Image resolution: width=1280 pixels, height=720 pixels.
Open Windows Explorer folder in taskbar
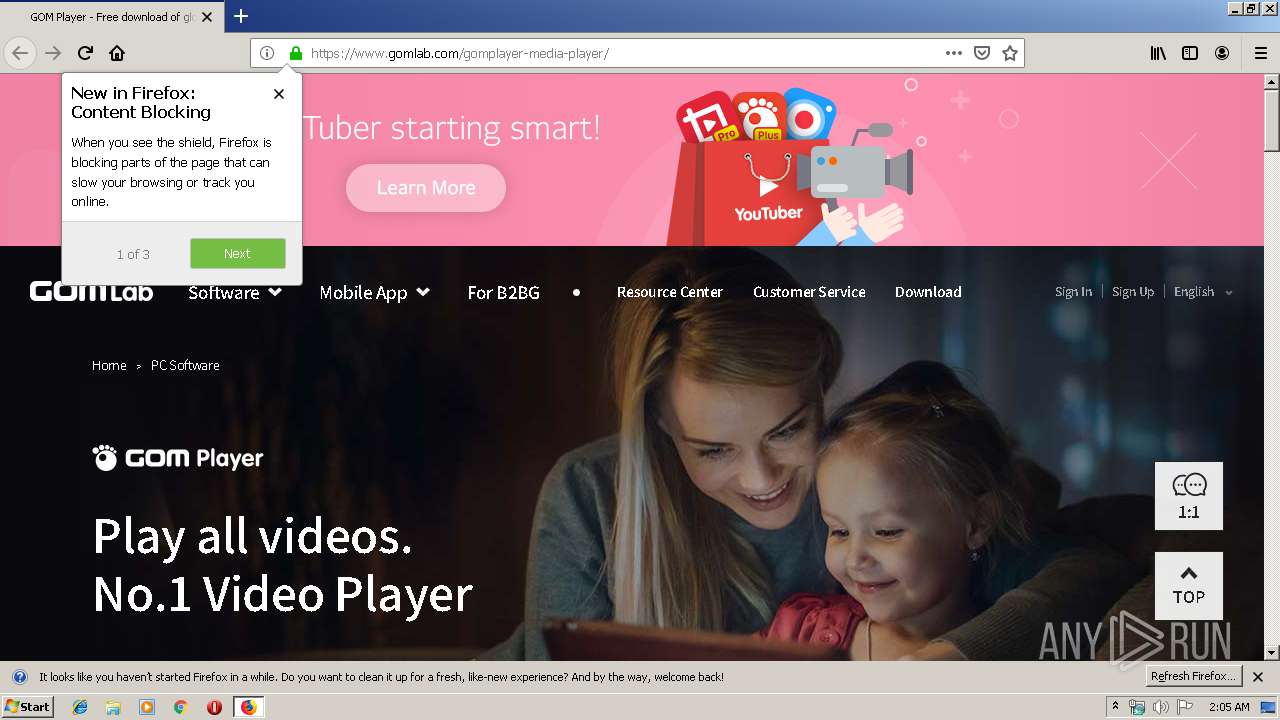[x=113, y=707]
